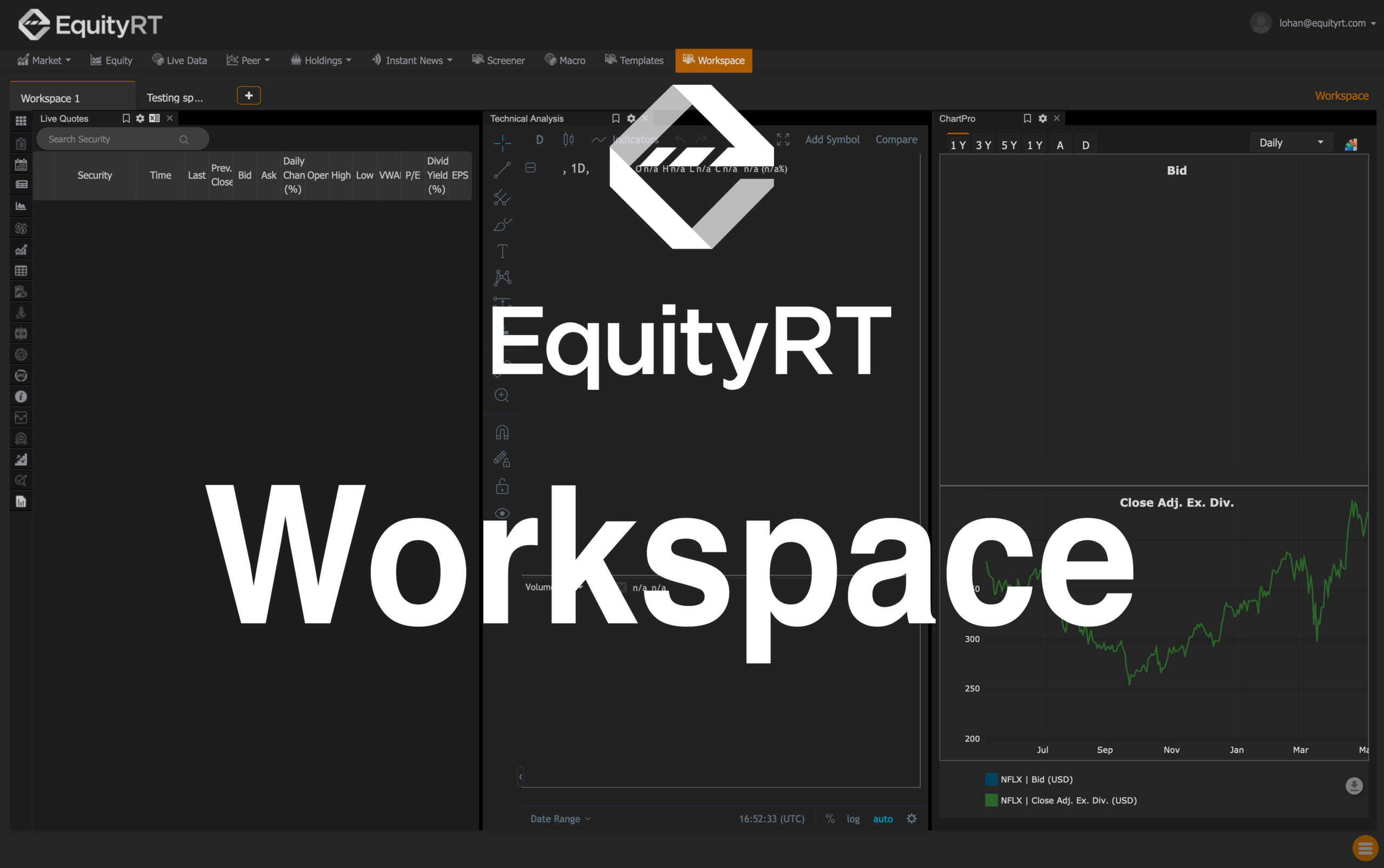Open the currency exchange icon in sidebar
The width and height of the screenshot is (1384, 868).
21,228
